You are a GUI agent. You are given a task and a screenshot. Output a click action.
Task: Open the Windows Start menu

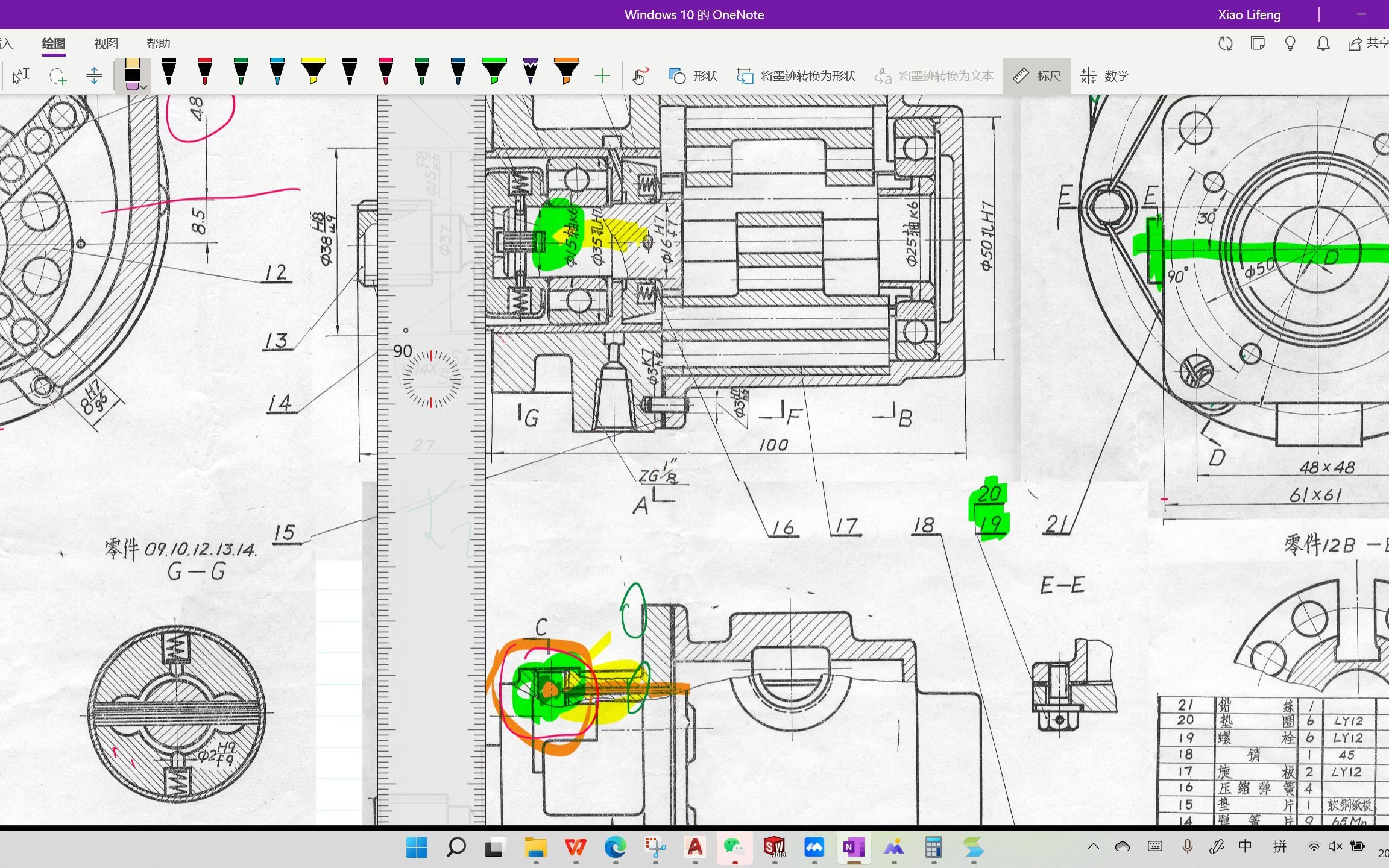tap(417, 848)
